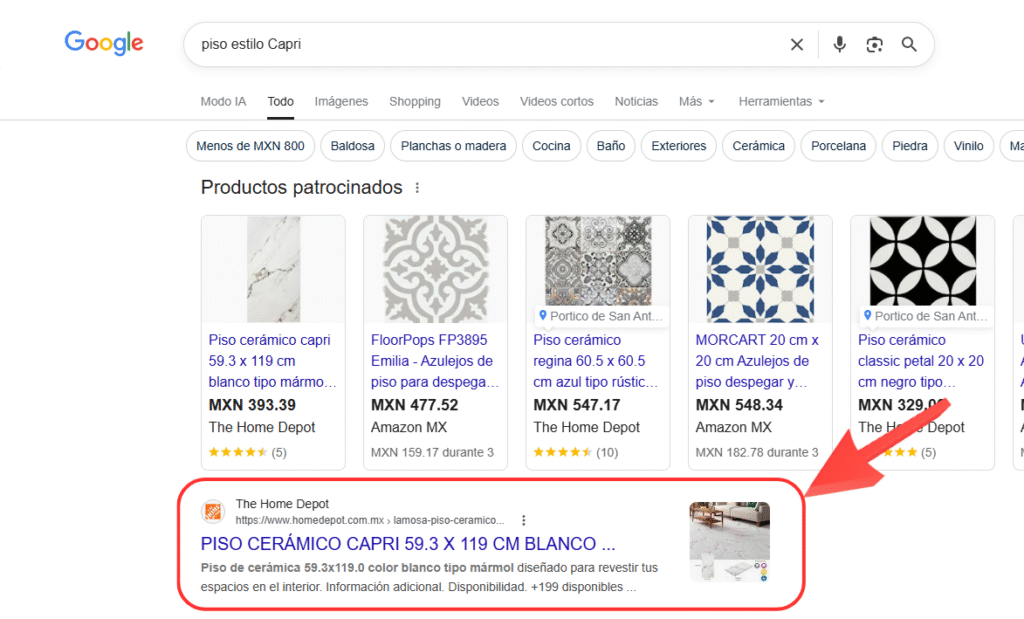Select the 'Planchas o madera' filter chip
The height and width of the screenshot is (619, 1024).
(x=453, y=146)
